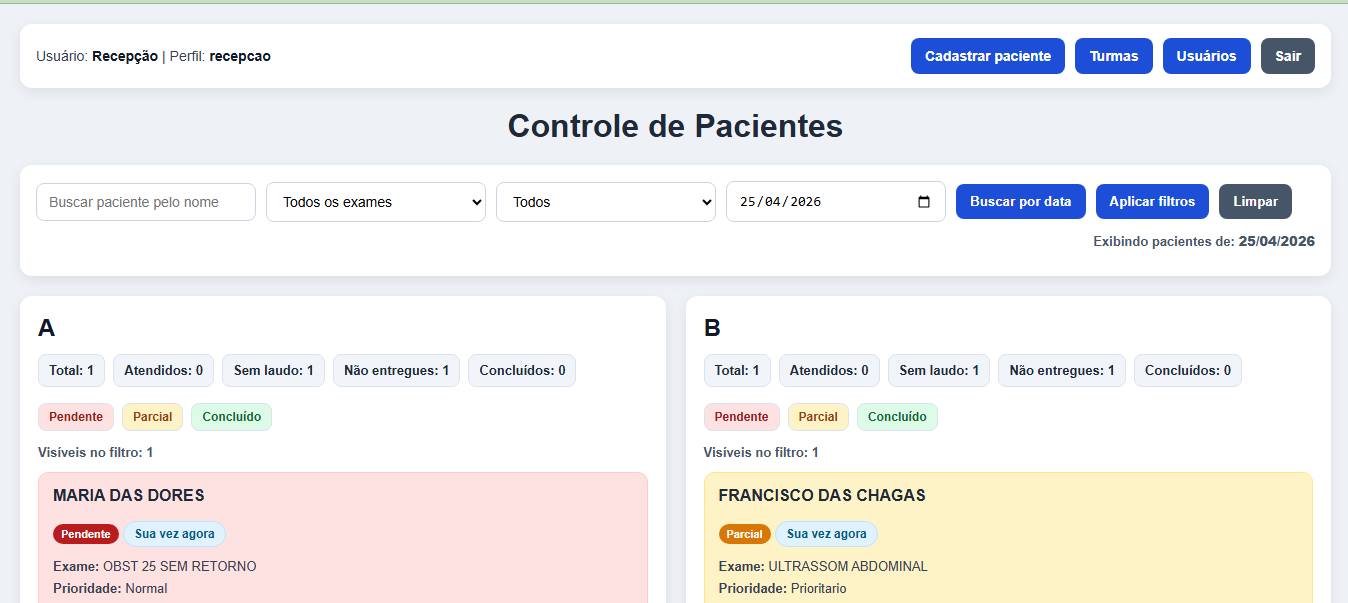The width and height of the screenshot is (1348, 603).
Task: Click Sem laudo: 1 in group B
Action: click(939, 370)
